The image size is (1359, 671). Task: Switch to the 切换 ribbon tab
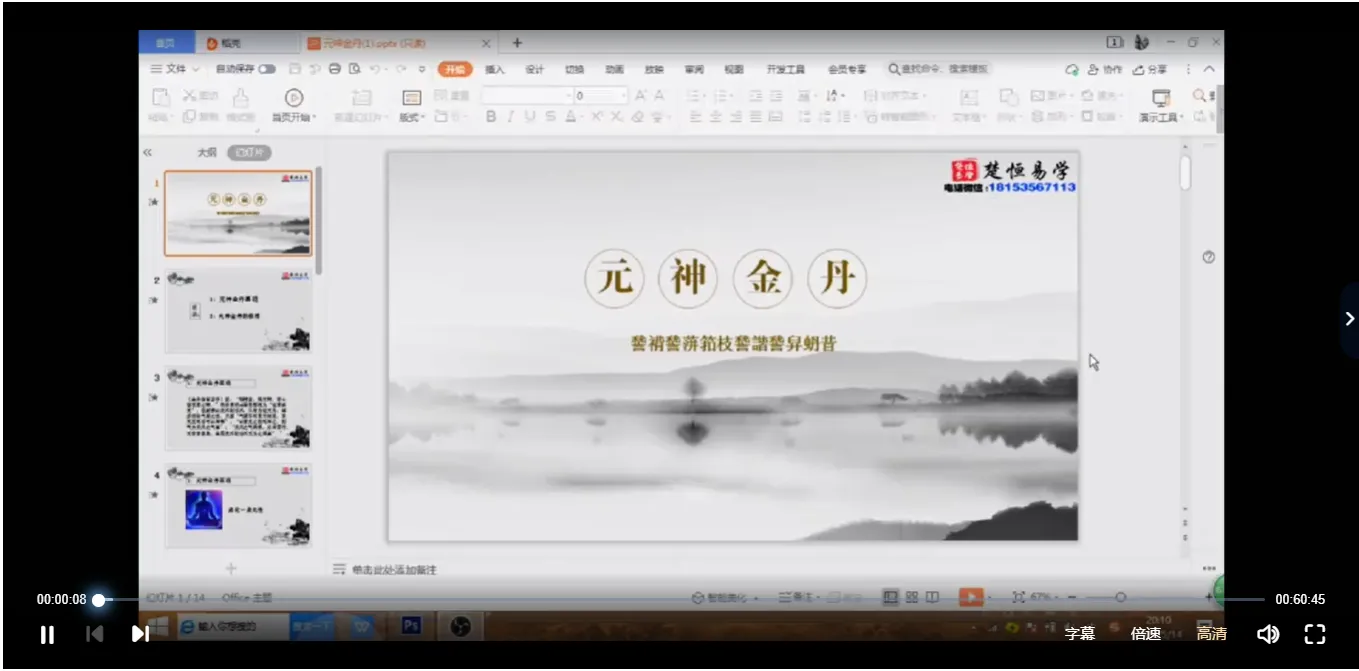[574, 69]
